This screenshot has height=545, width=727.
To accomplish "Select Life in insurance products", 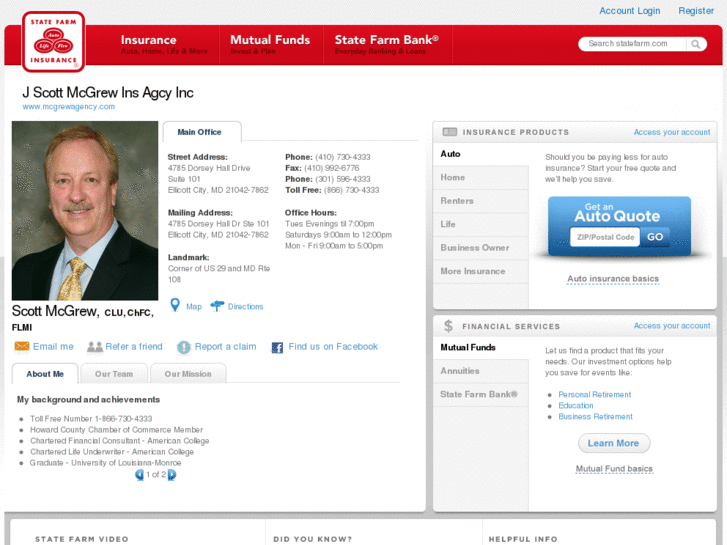I will 481,224.
